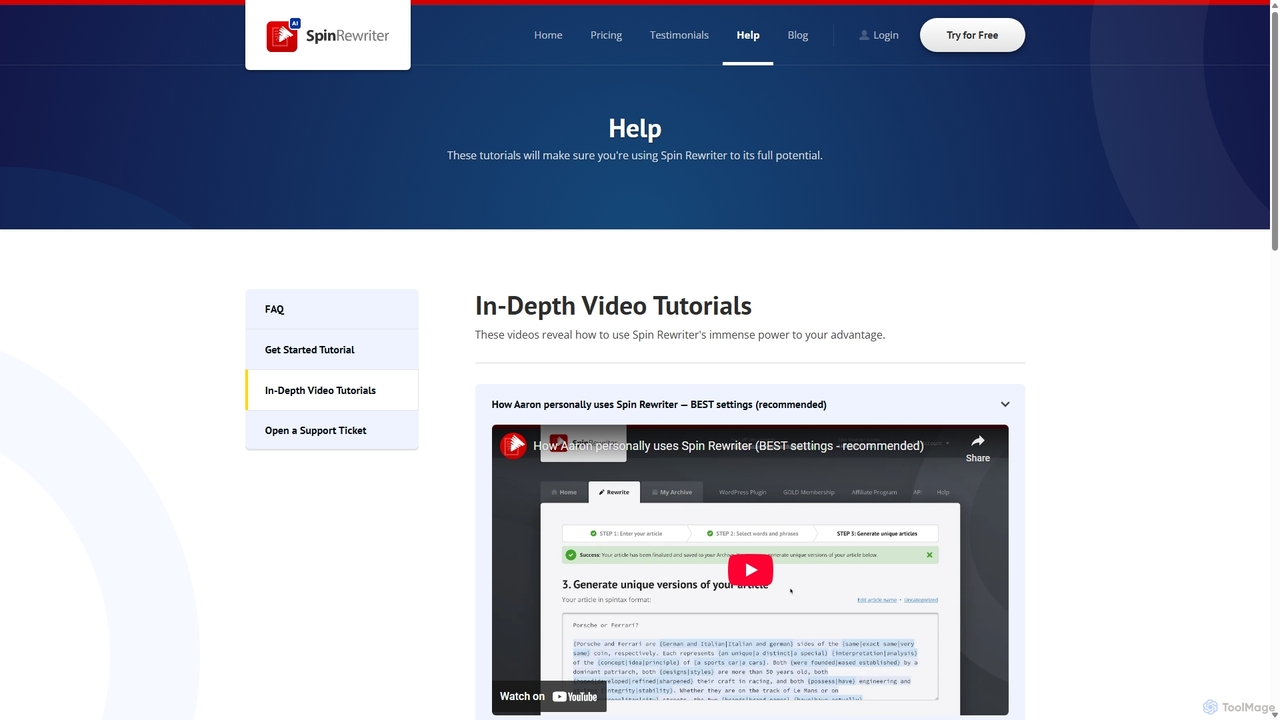The height and width of the screenshot is (720, 1280).
Task: Click the video channel avatar icon
Action: point(514,445)
